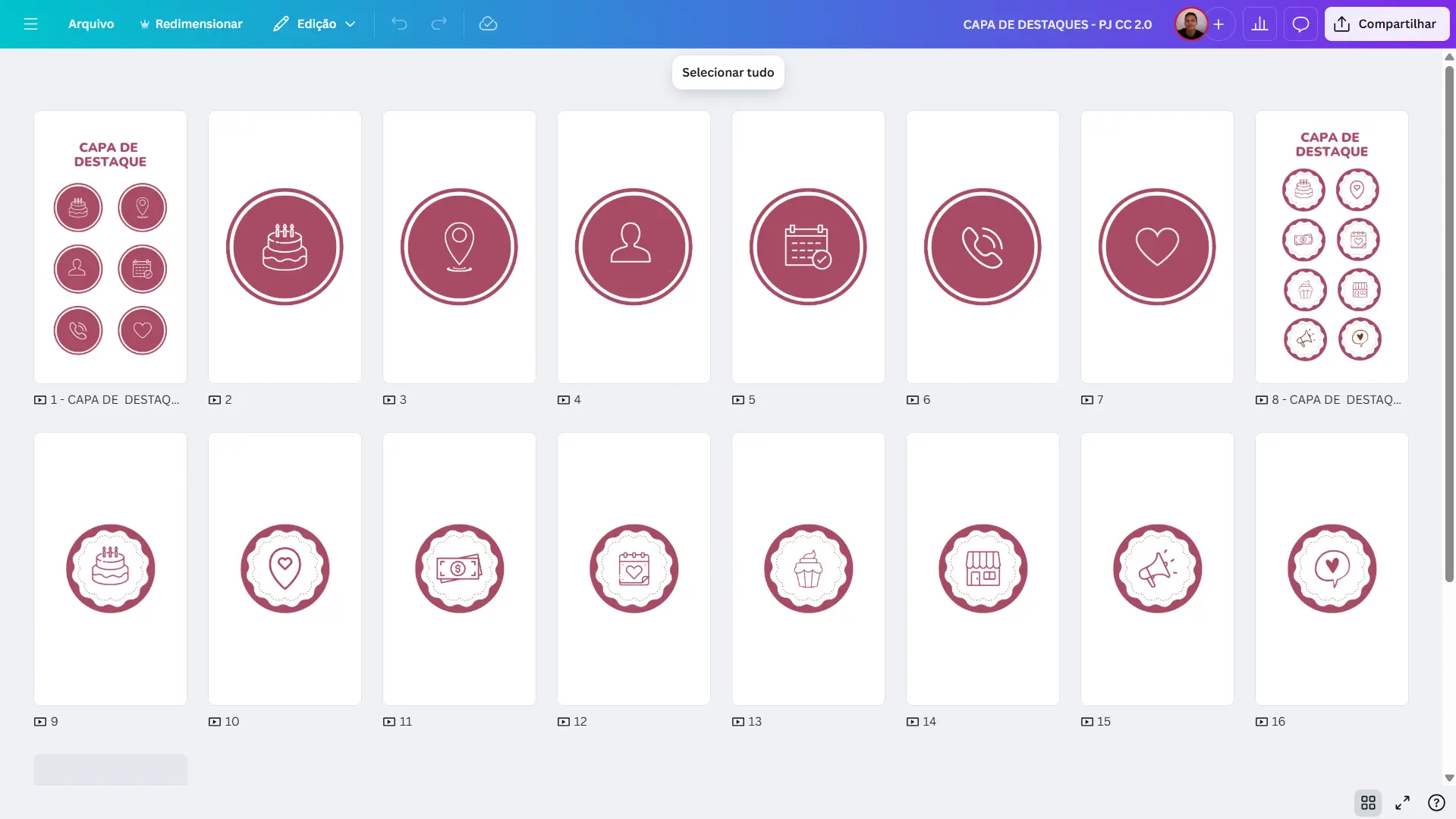Click the Selecionar tudo button

click(728, 72)
